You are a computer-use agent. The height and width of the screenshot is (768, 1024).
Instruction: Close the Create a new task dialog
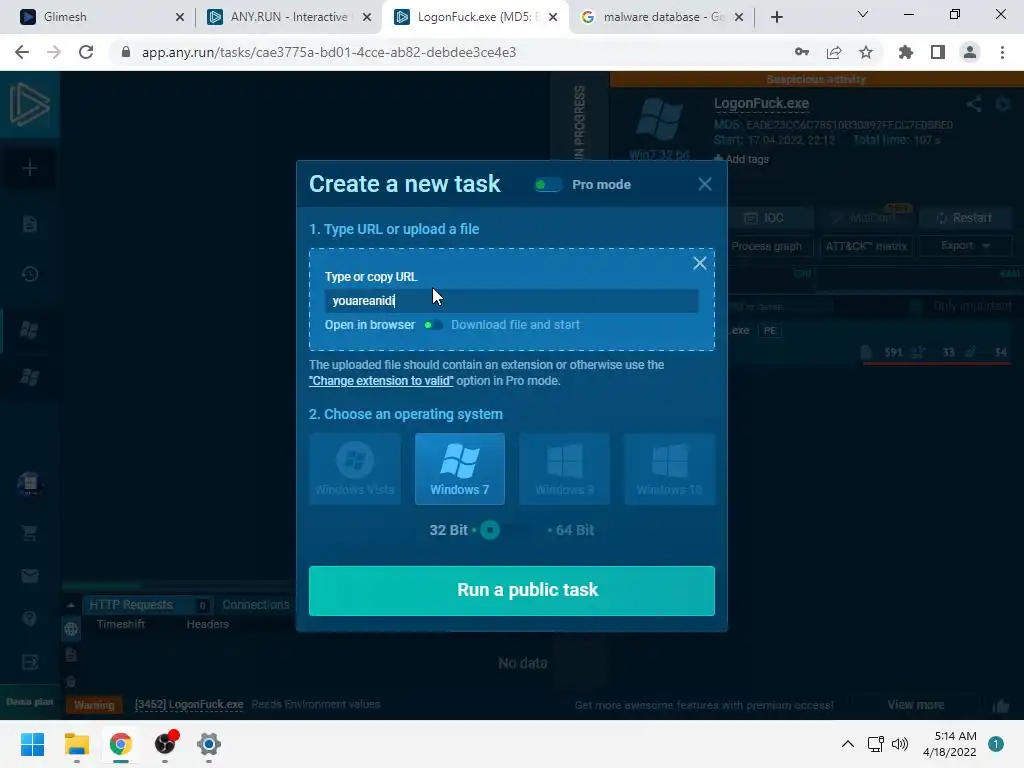point(705,184)
